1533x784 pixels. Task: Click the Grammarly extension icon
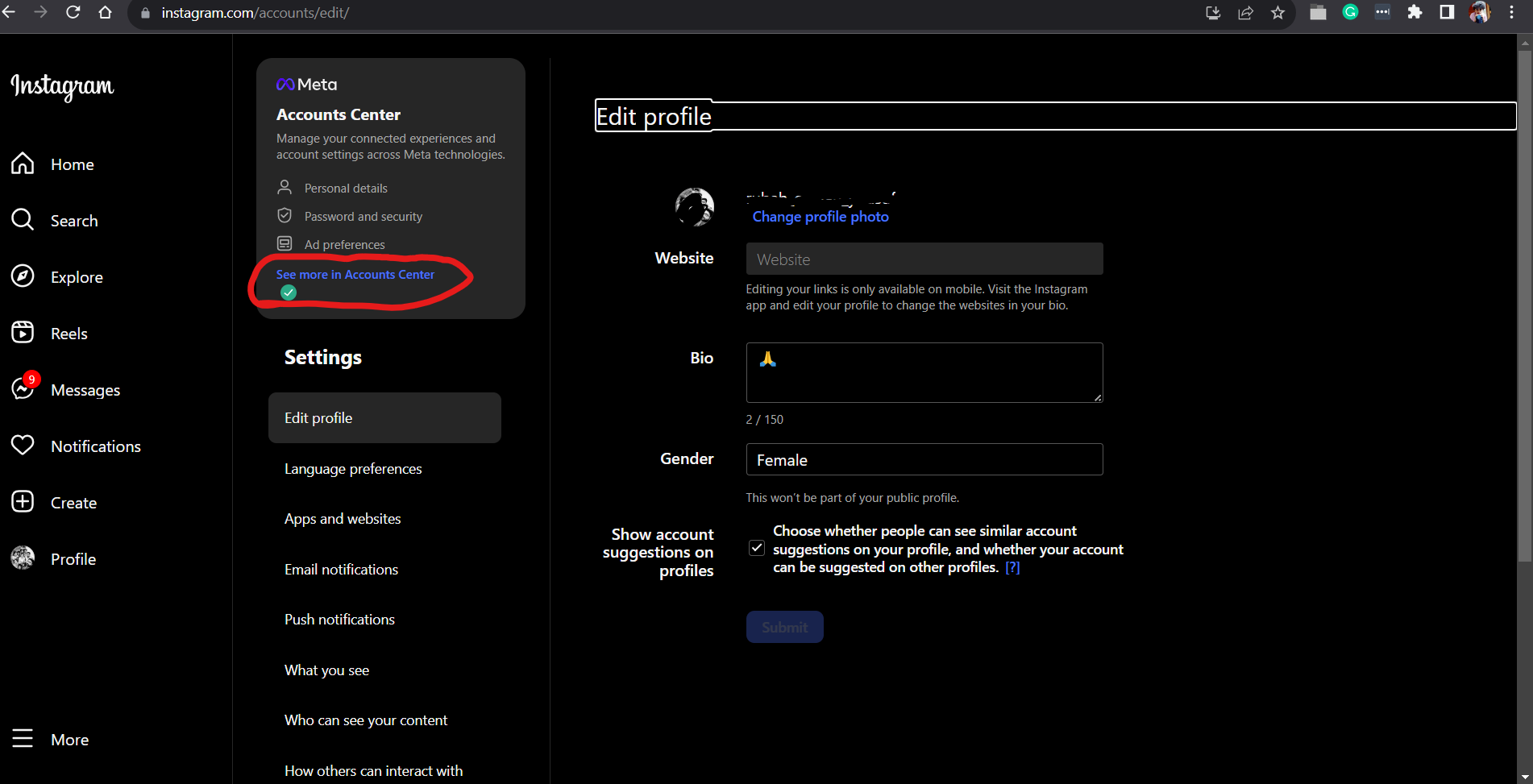[x=1351, y=12]
